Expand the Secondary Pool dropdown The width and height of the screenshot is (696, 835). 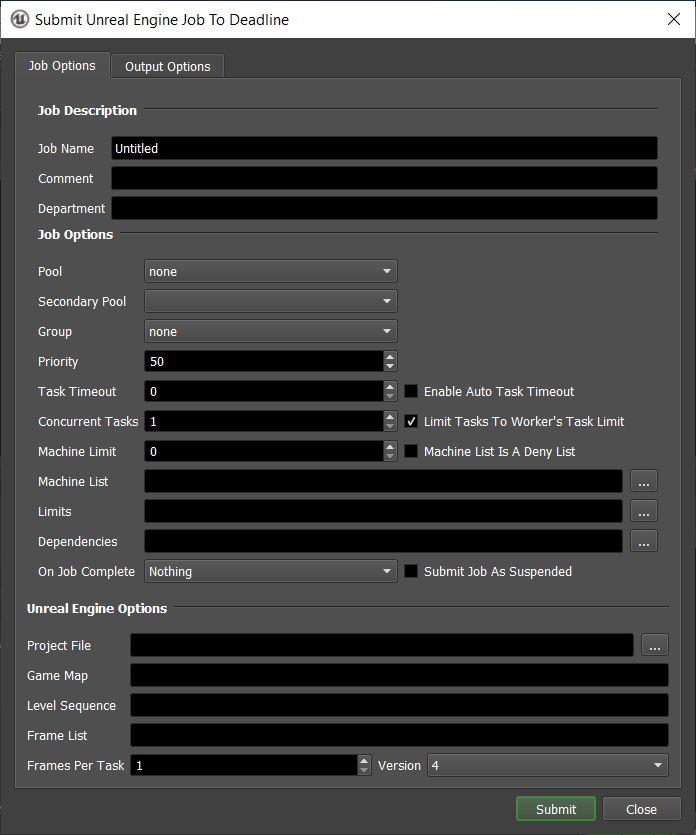(x=271, y=301)
